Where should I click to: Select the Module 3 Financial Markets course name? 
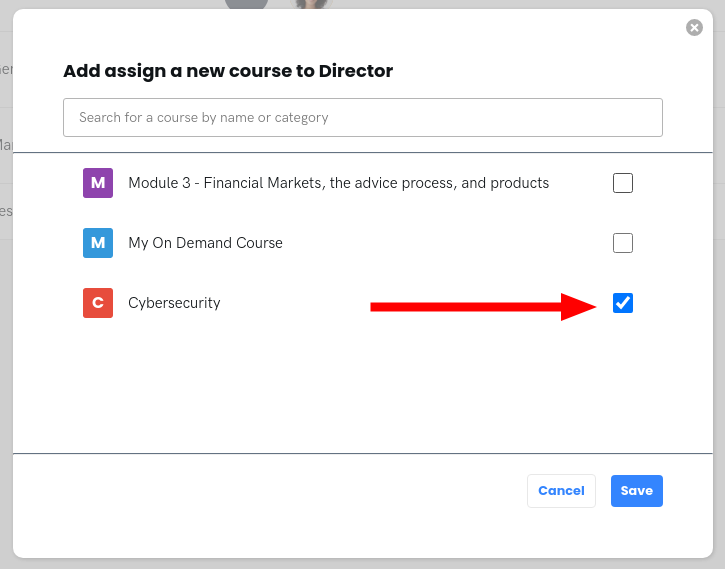[x=338, y=183]
